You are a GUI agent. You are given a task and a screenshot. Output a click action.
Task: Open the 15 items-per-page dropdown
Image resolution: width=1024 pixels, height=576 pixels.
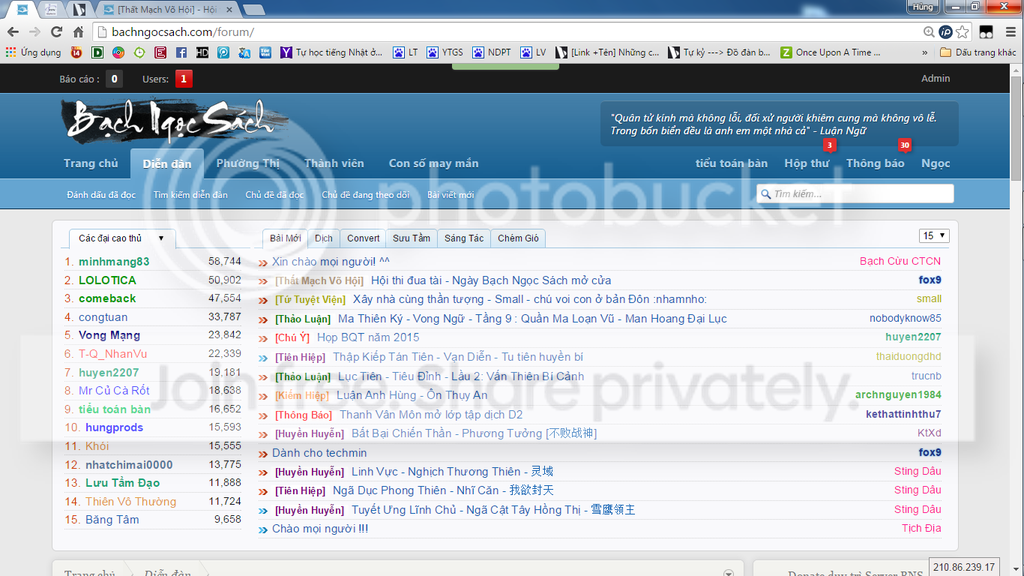[x=934, y=236]
